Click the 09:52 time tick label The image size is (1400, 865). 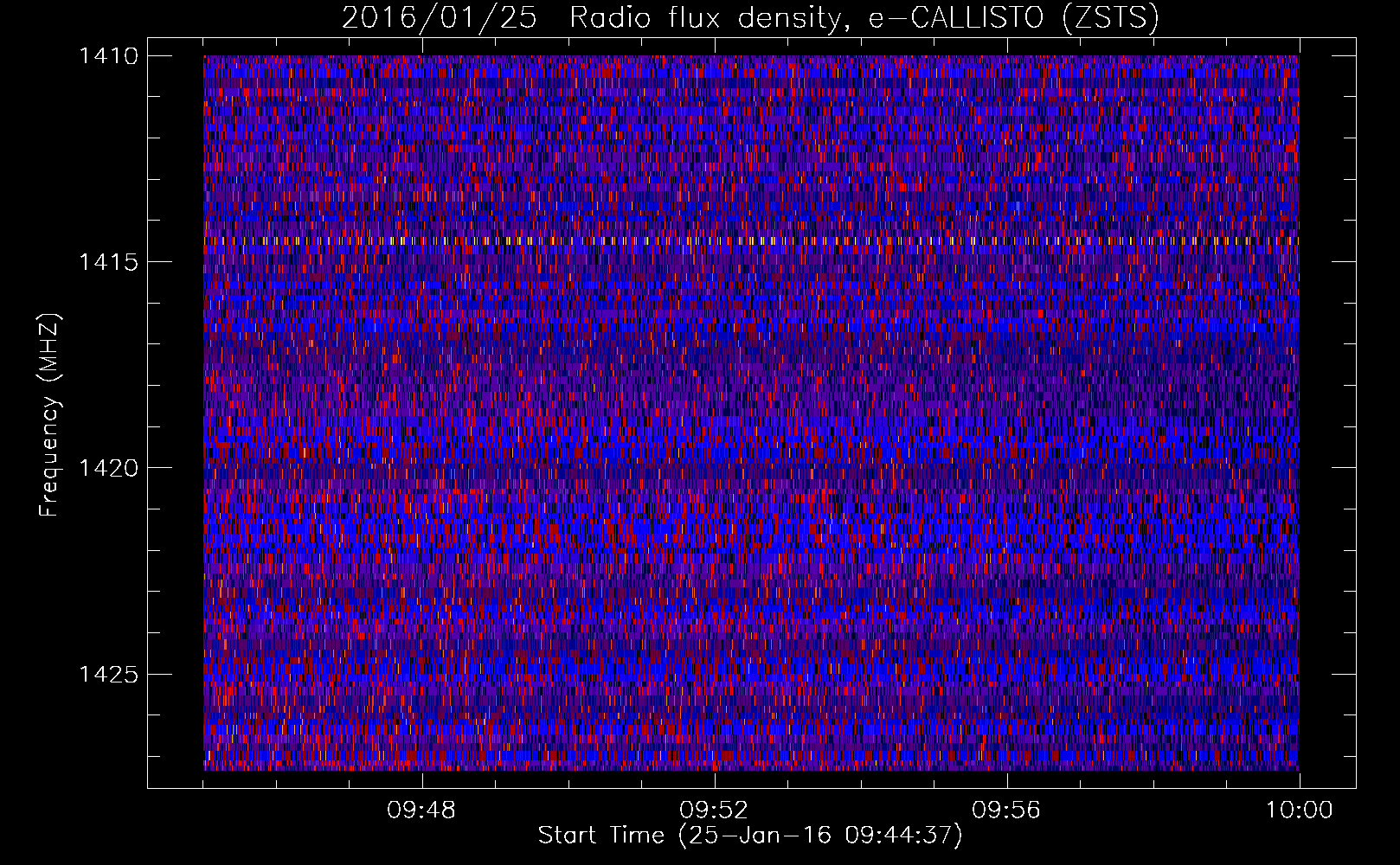point(714,811)
